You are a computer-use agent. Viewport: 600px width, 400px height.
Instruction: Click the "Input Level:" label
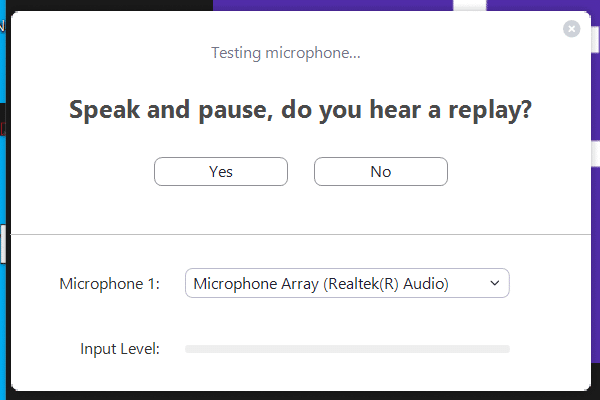[120, 349]
